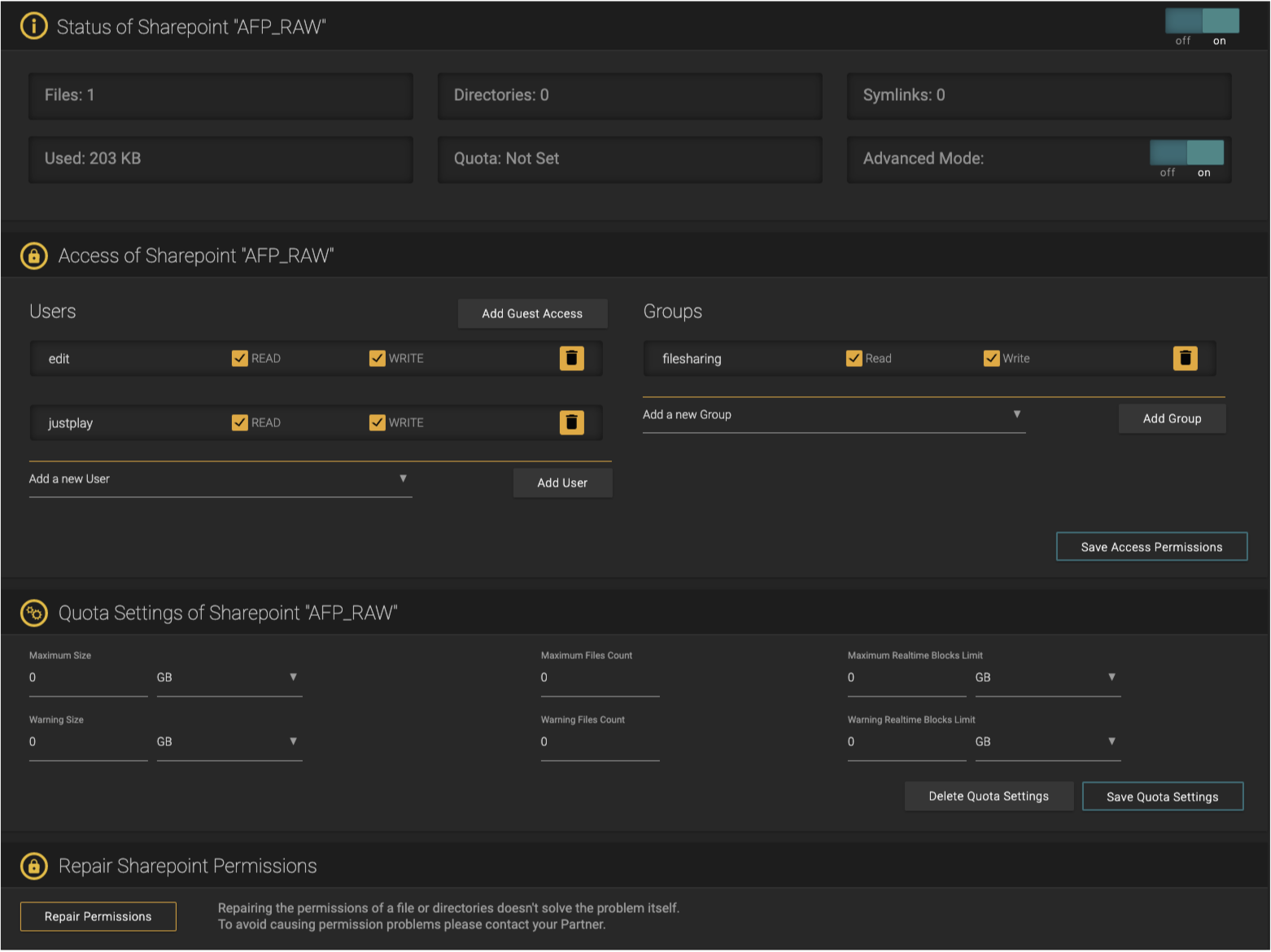Click the Repair Permissions button

98,916
